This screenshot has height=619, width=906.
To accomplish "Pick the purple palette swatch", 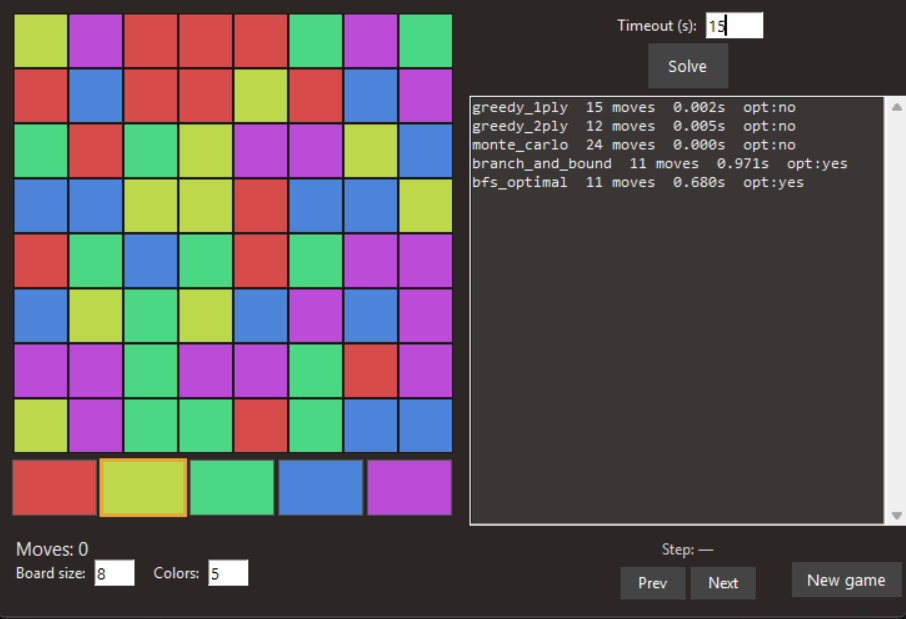I will [x=409, y=488].
